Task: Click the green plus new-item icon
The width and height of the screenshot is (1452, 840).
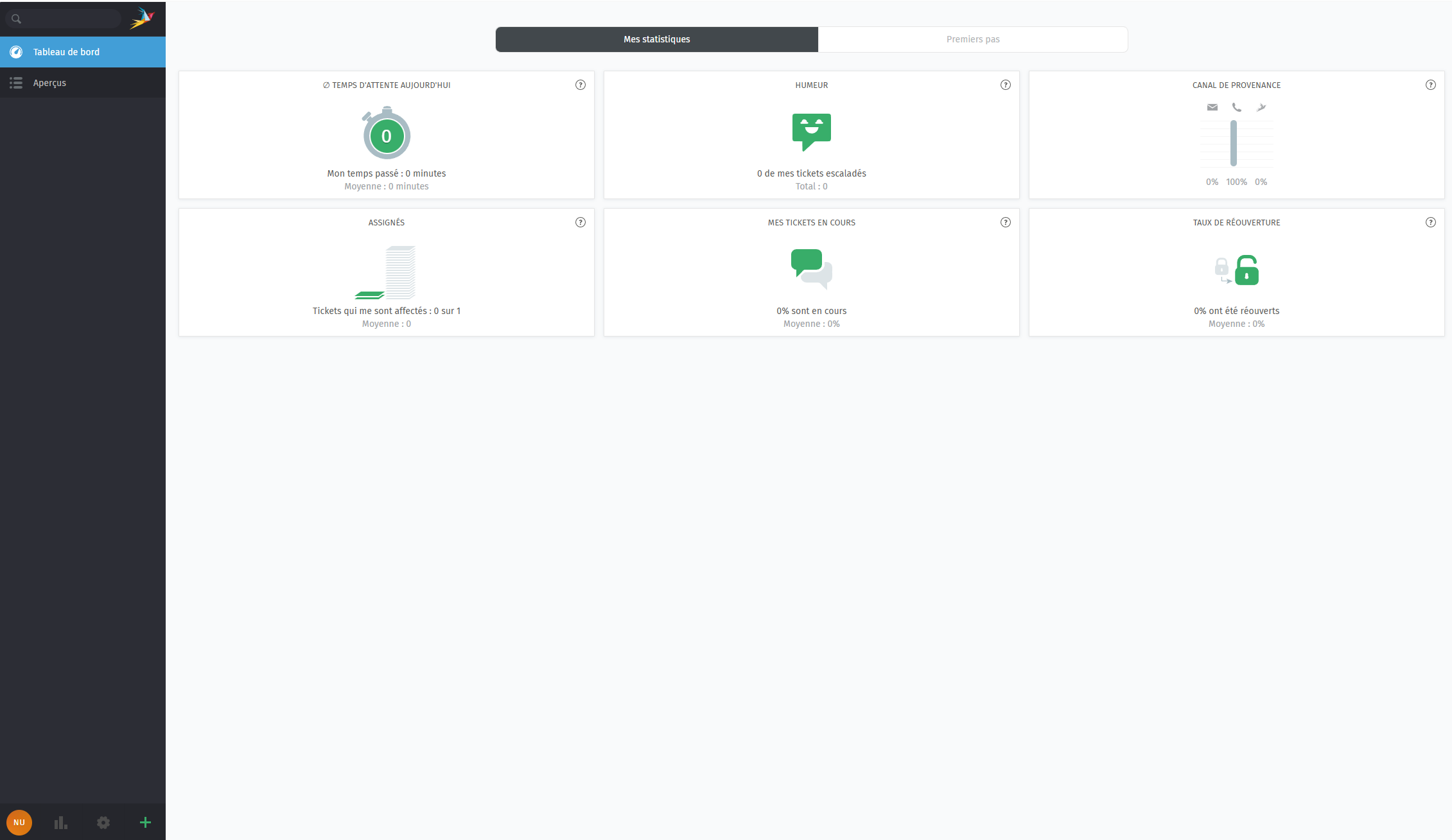Action: (x=145, y=822)
